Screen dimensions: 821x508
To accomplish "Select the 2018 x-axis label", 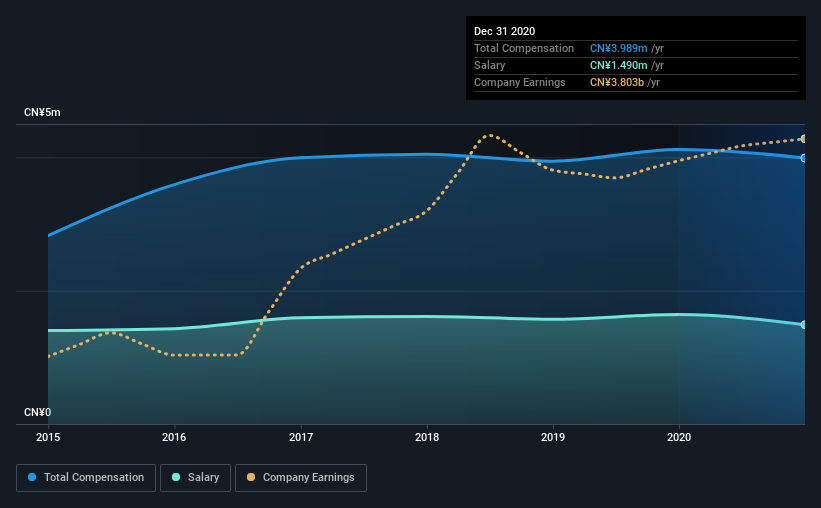I will 427,437.
